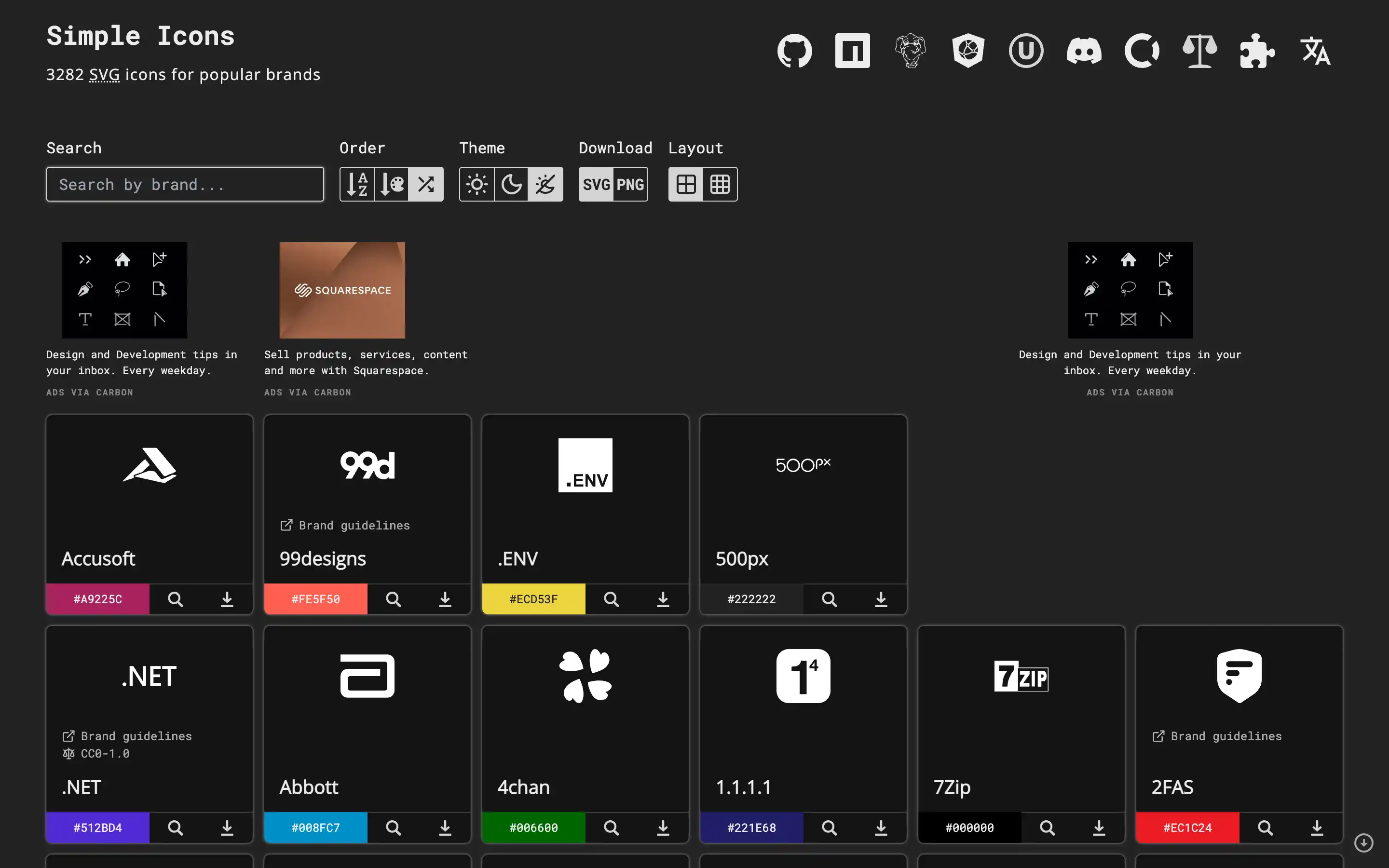Viewport: 1389px width, 868px height.
Task: Download the 7Zip icon
Action: pyautogui.click(x=1099, y=828)
